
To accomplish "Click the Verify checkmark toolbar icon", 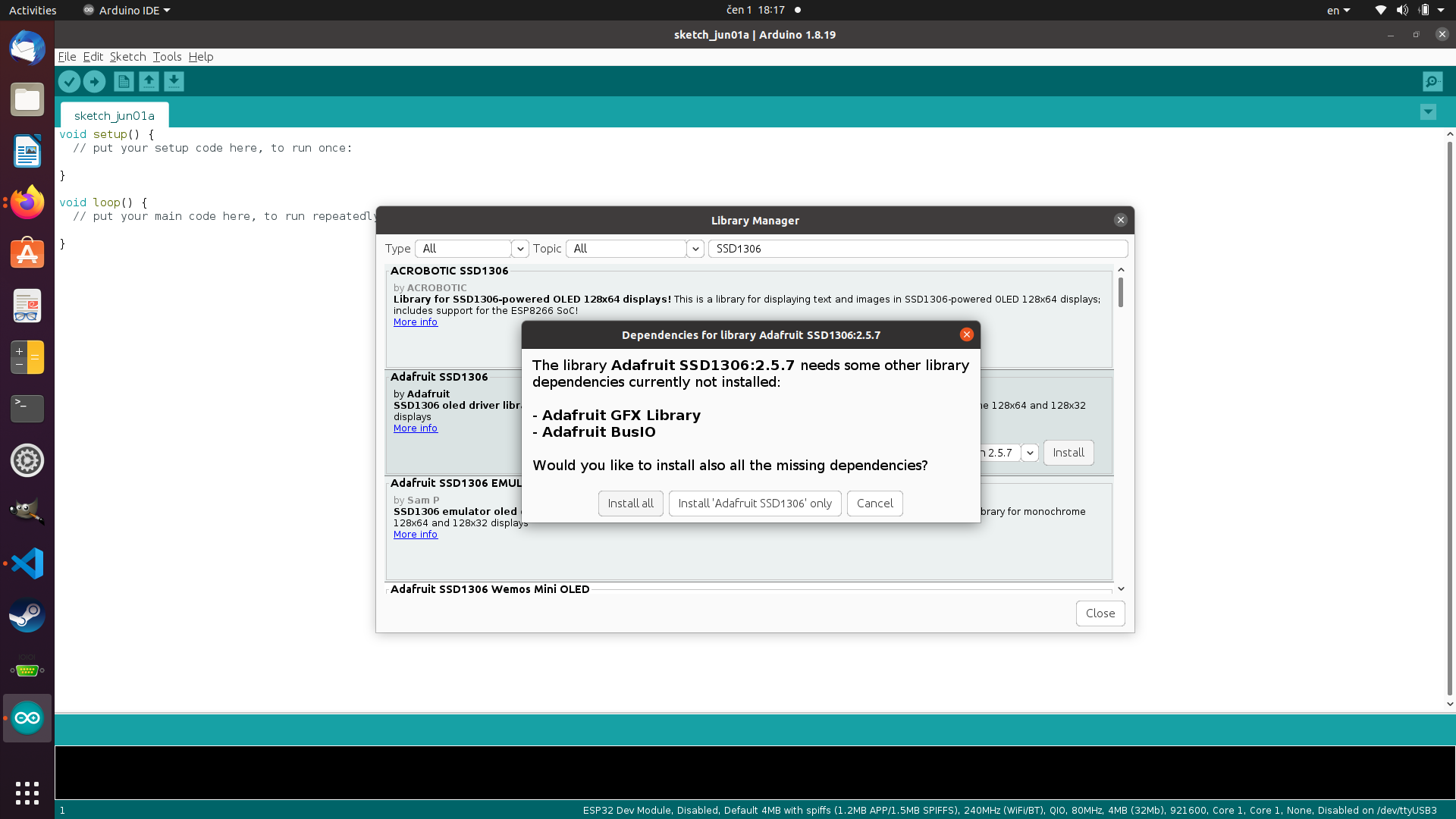I will coord(69,81).
